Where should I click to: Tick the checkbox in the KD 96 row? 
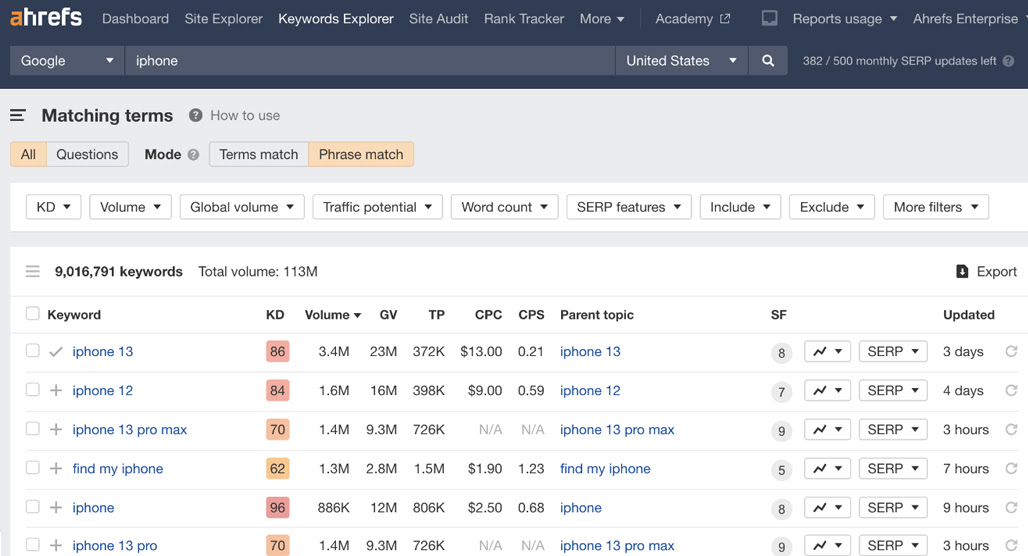[33, 506]
